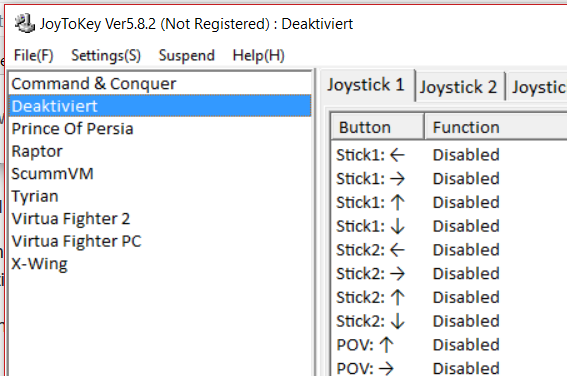The width and height of the screenshot is (567, 376).
Task: Pick the ScummVM profile
Action: (x=160, y=174)
